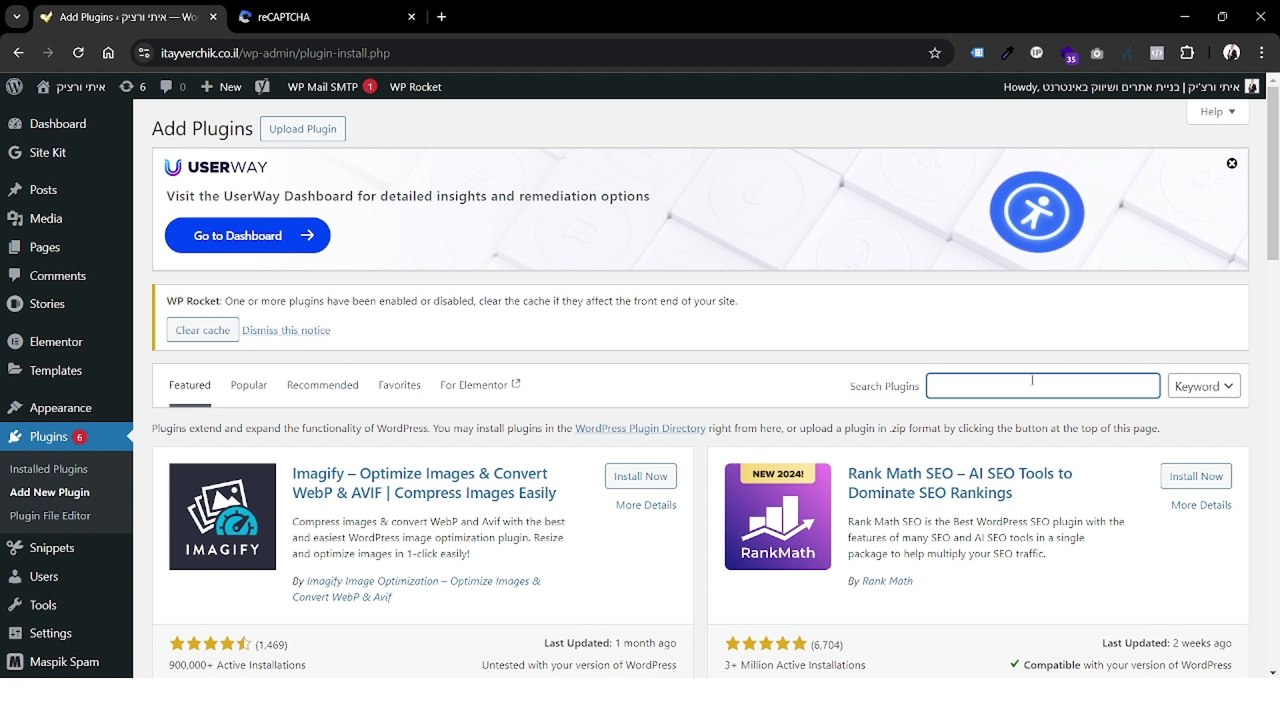Image resolution: width=1280 pixels, height=720 pixels.
Task: Expand the browser tab search dropdown
Action: coord(17,17)
